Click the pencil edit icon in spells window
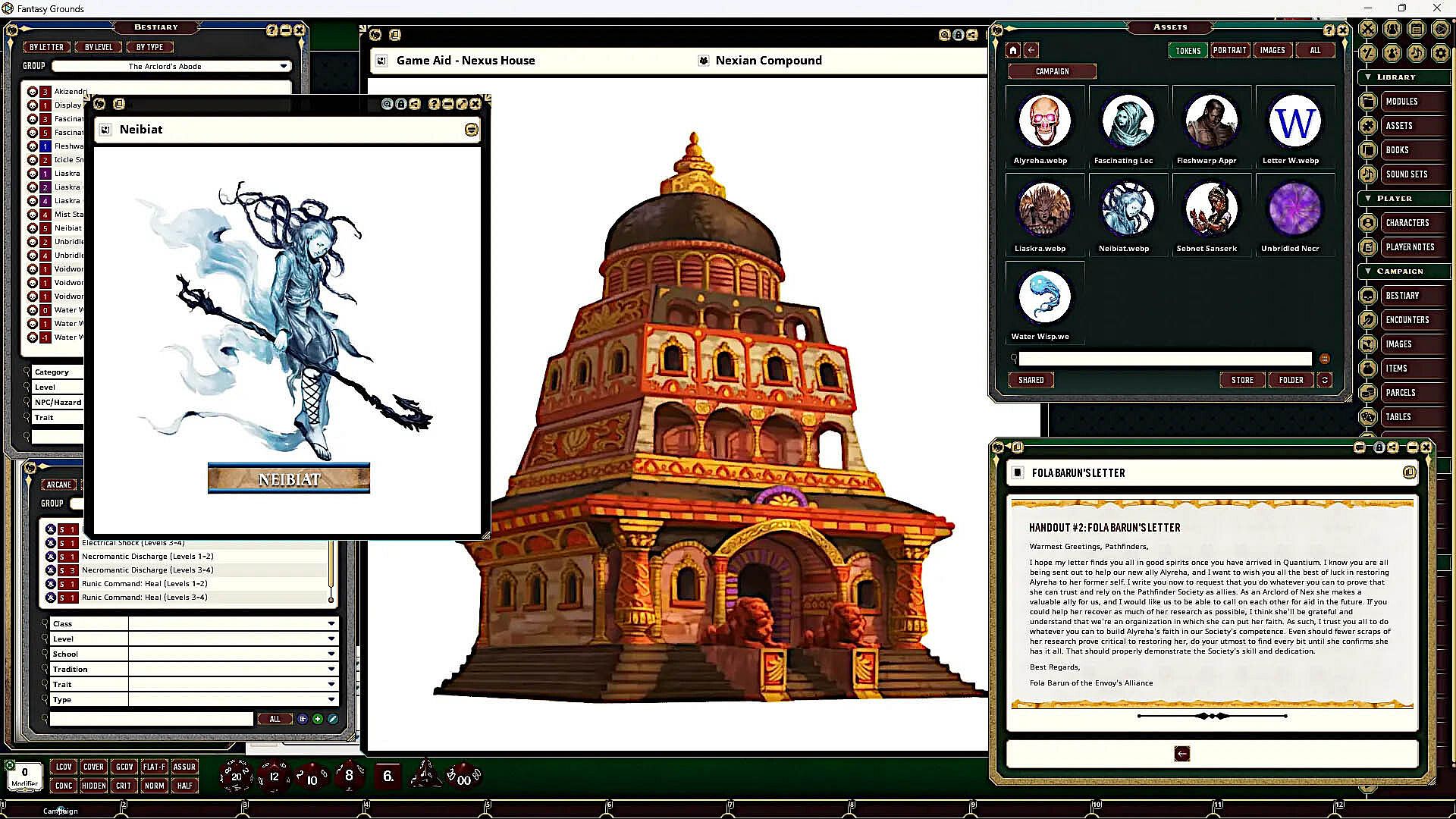 point(332,719)
